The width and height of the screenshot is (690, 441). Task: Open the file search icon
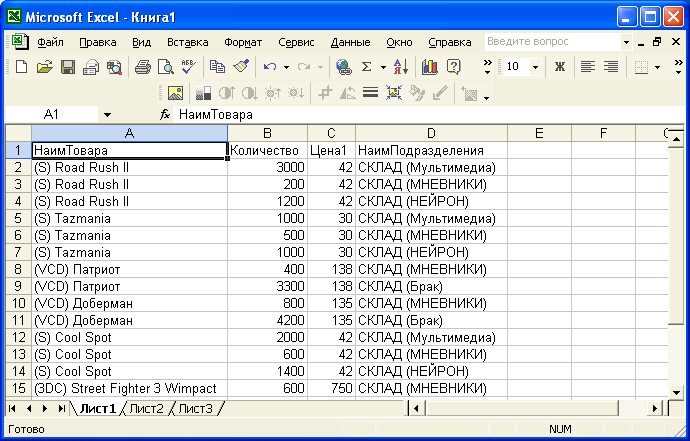coord(114,67)
